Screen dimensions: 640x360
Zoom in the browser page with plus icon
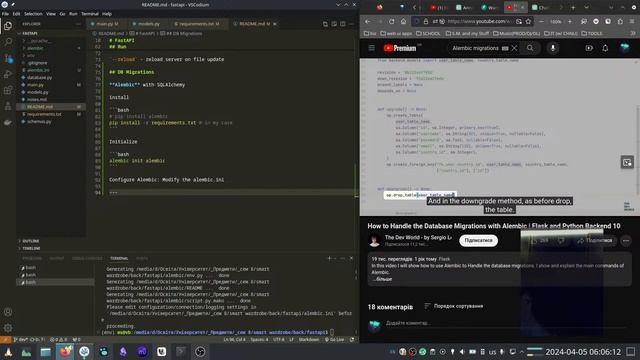570,21
